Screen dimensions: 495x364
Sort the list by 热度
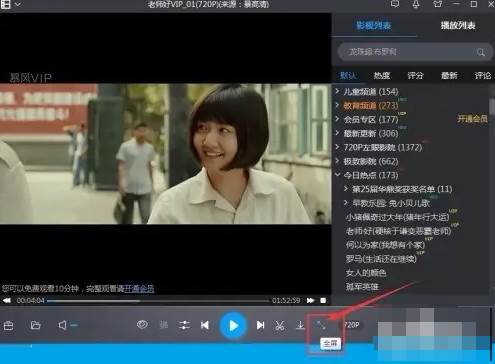pos(382,76)
